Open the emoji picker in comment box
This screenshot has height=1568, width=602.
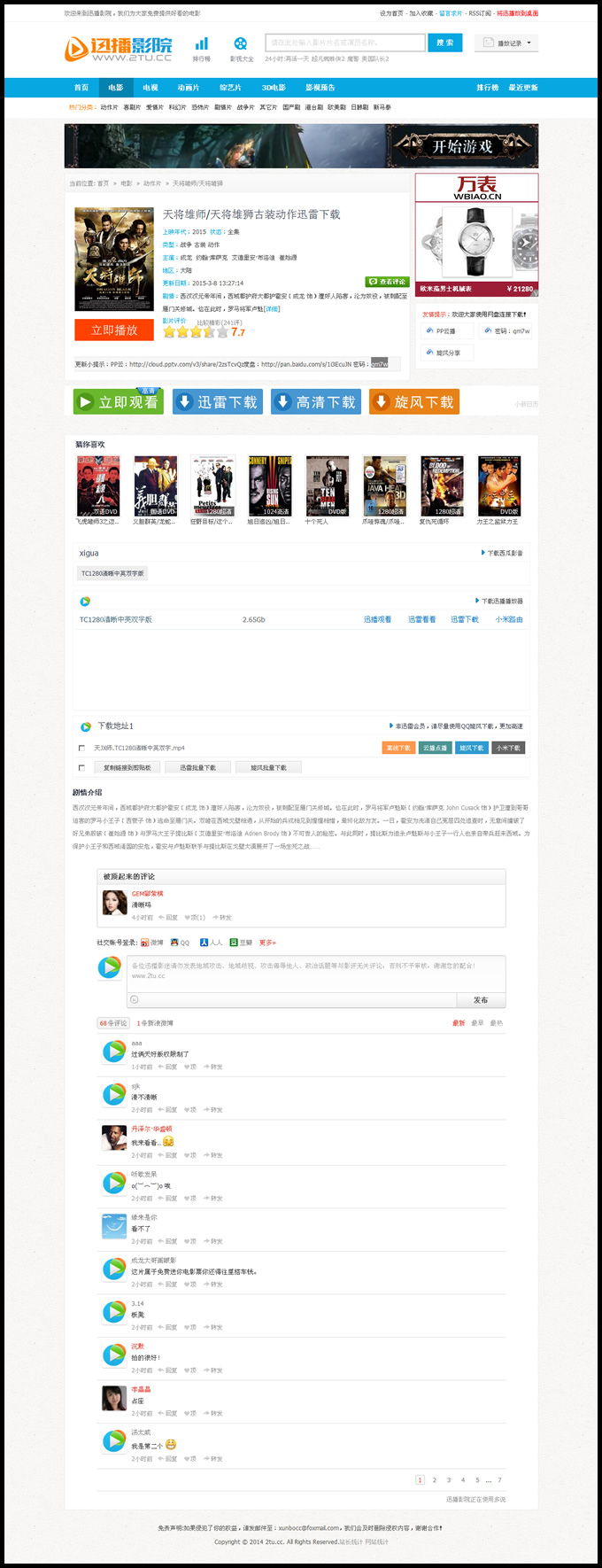[135, 999]
